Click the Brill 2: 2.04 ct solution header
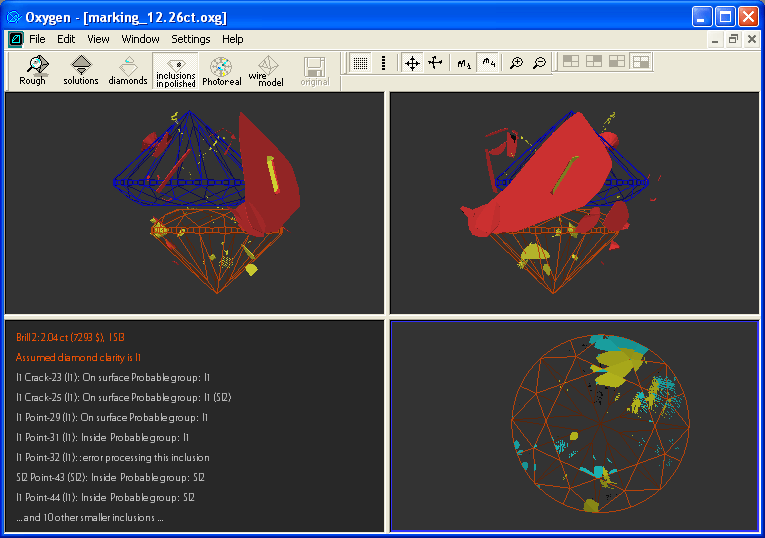Viewport: 765px width, 538px height. (x=70, y=337)
